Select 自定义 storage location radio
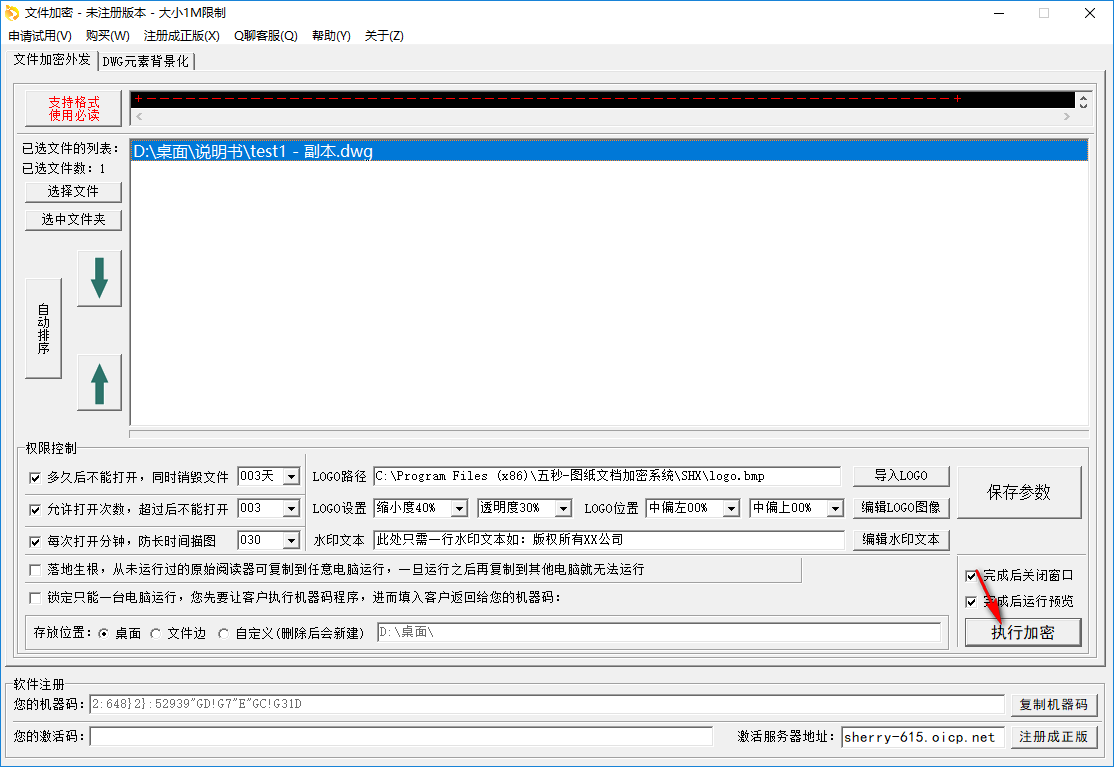The image size is (1114, 767). click(x=224, y=633)
